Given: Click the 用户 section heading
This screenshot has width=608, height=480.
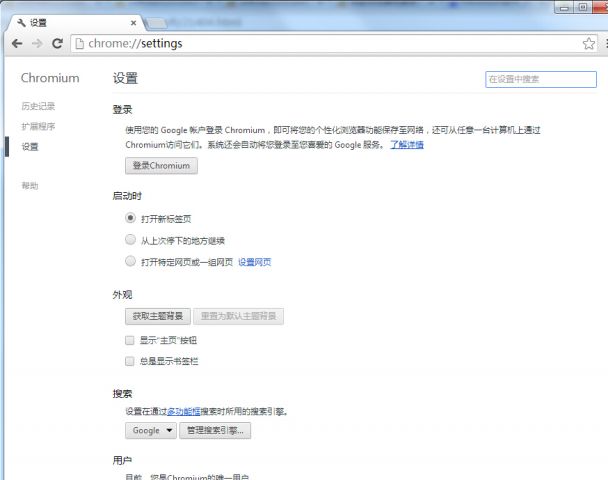Looking at the screenshot, I should click(122, 460).
